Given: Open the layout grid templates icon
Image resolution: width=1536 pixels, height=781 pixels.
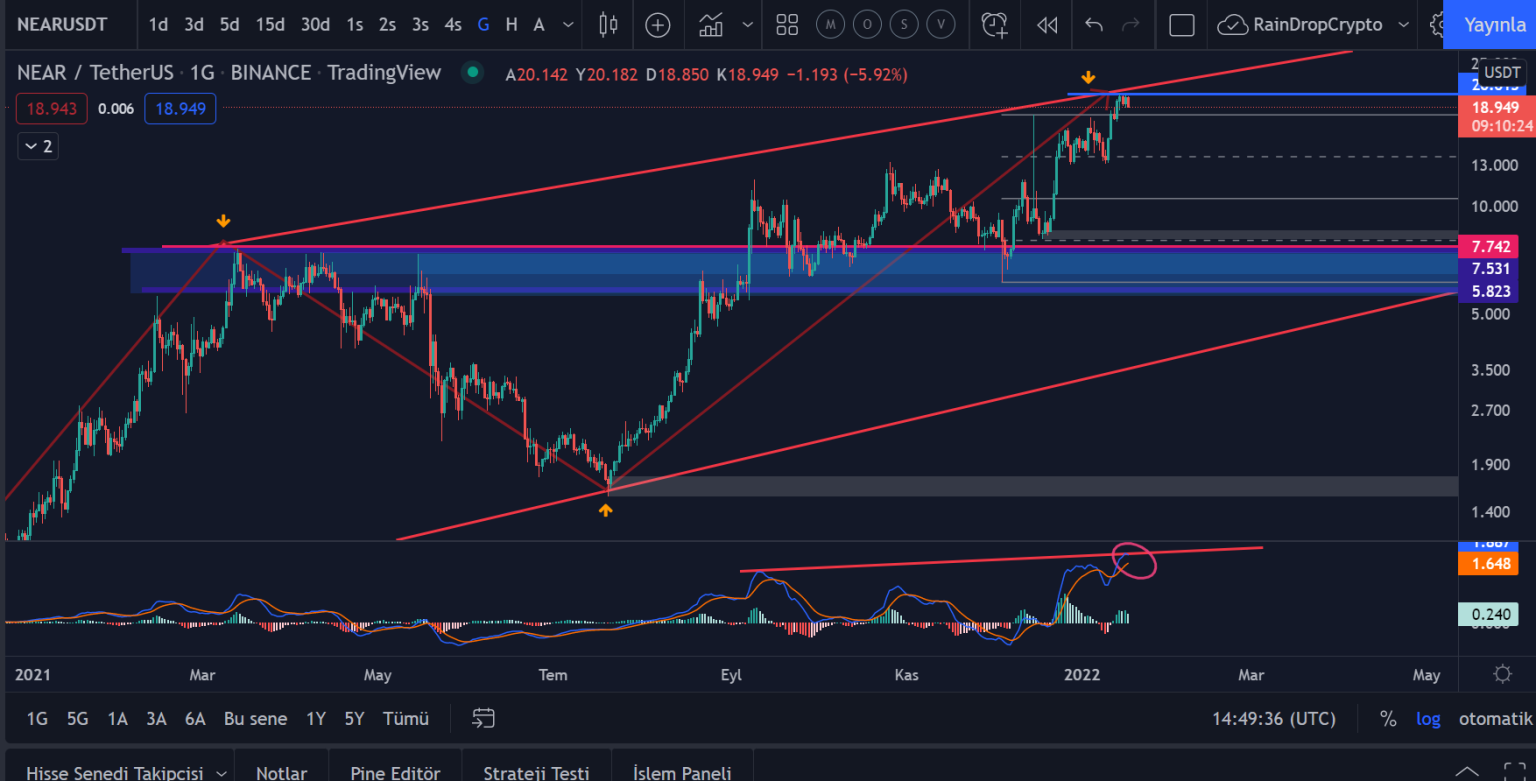Looking at the screenshot, I should point(787,25).
